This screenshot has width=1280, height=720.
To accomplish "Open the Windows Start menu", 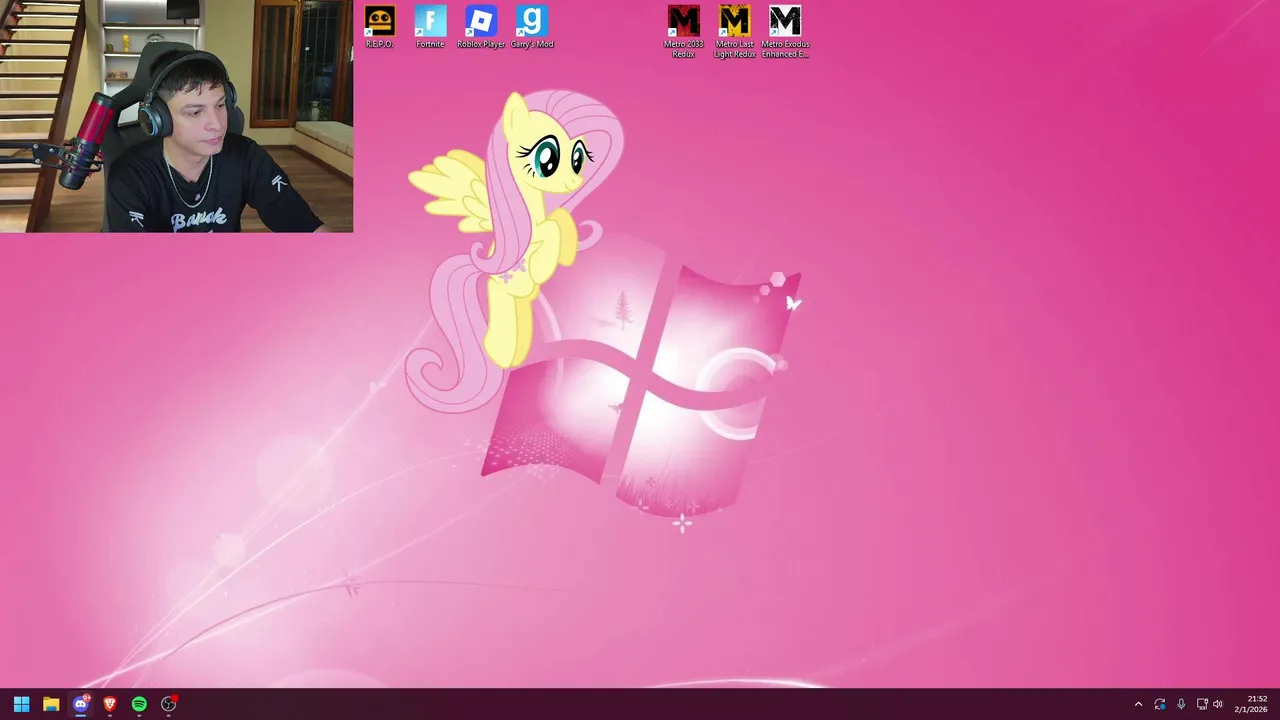I will 21,704.
